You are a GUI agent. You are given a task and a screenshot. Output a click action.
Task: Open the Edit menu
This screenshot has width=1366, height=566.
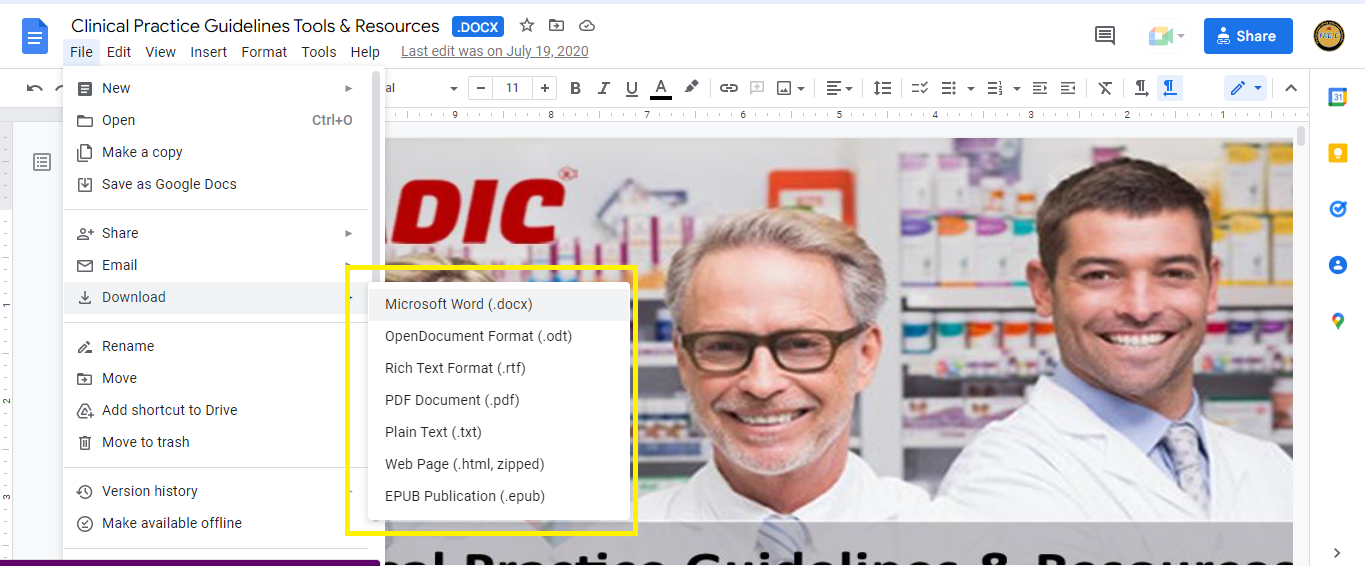tap(119, 52)
